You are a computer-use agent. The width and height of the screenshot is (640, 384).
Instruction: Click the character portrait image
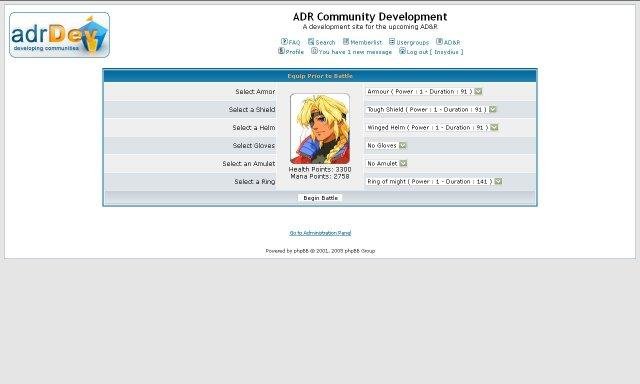[320, 129]
